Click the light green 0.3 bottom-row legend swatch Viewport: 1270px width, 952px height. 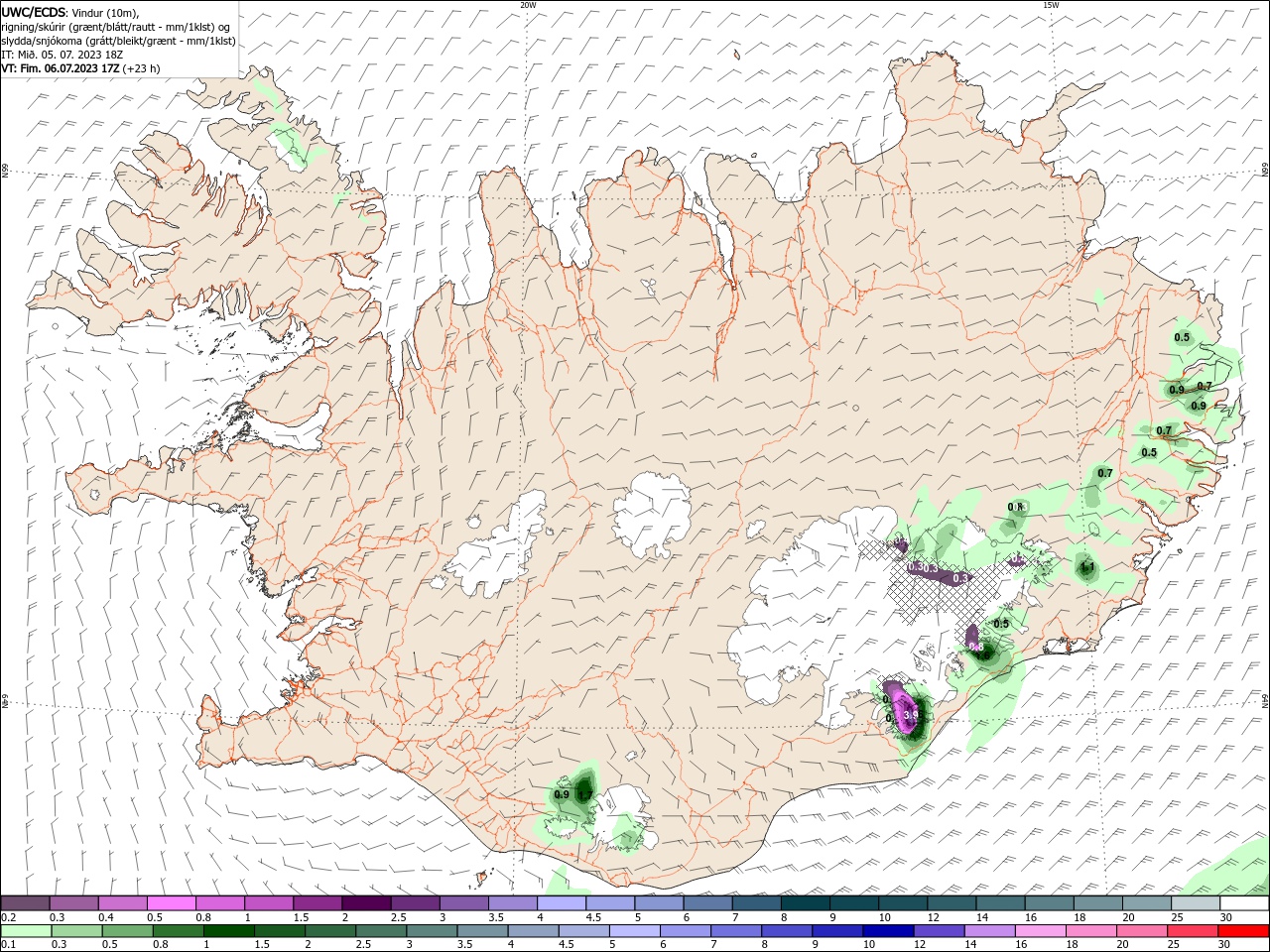point(74,931)
